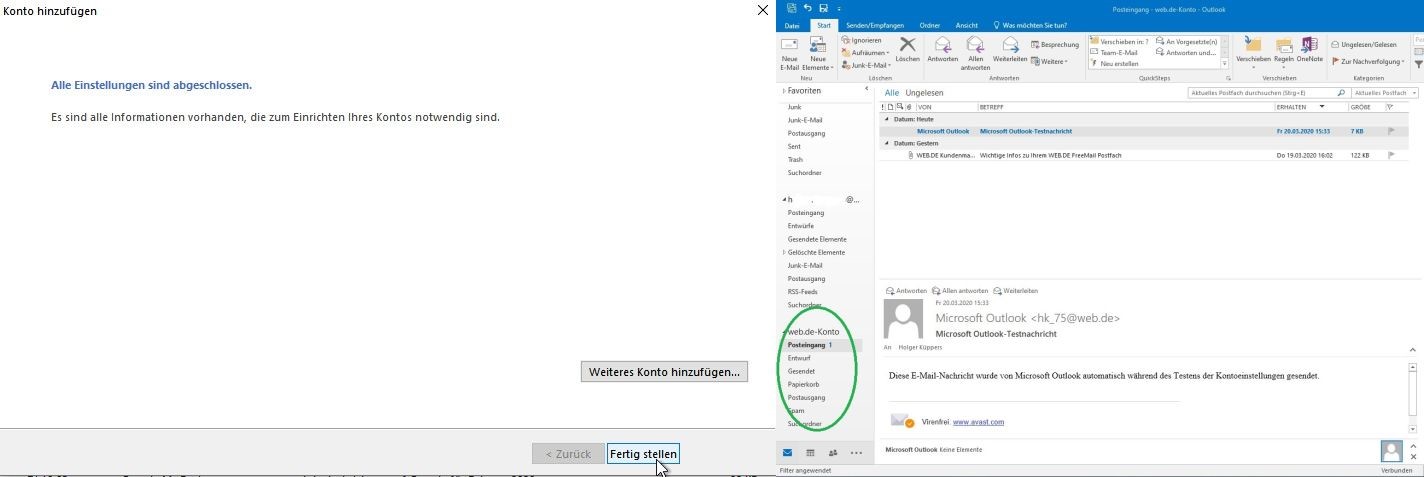Flag the WEB.DE message from 19.03.2020
1424x477 pixels.
coord(1391,155)
